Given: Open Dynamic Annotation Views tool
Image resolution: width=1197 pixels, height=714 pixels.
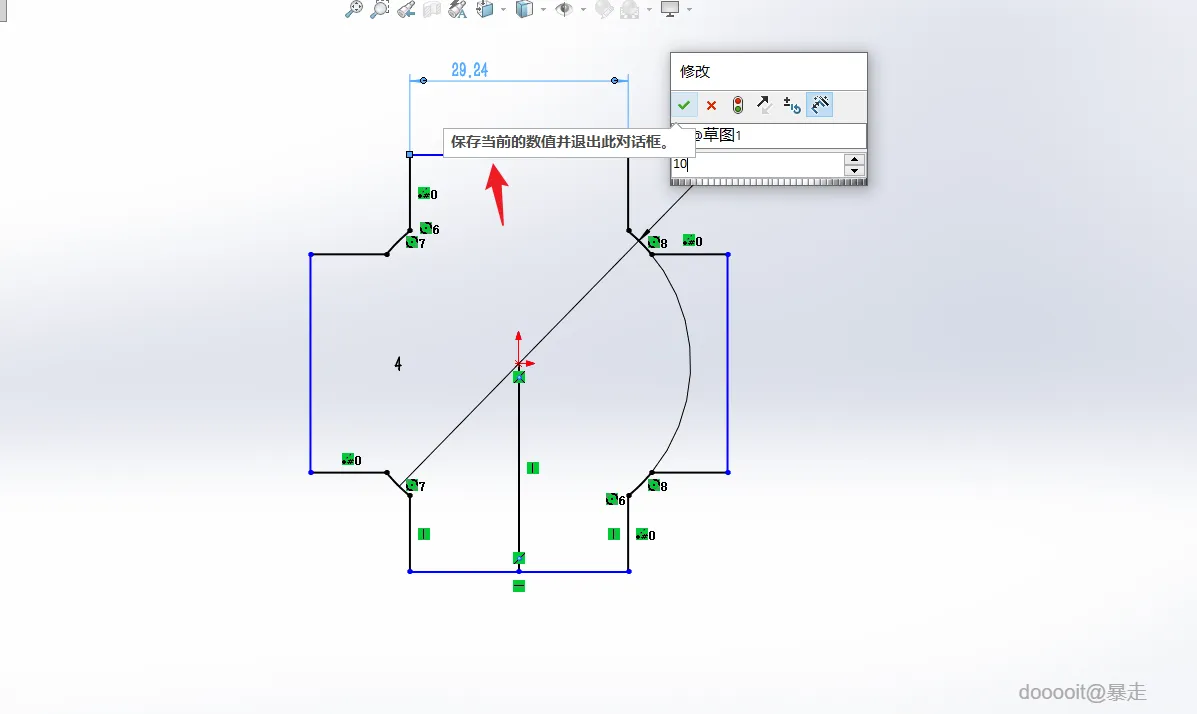Looking at the screenshot, I should tap(457, 9).
